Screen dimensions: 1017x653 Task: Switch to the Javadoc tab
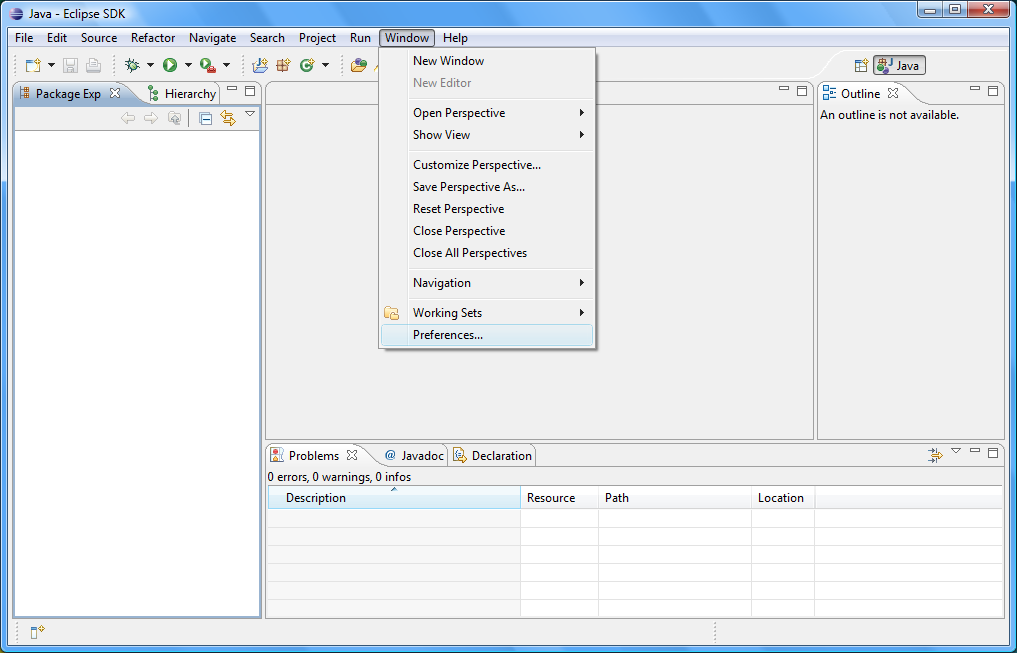(414, 455)
